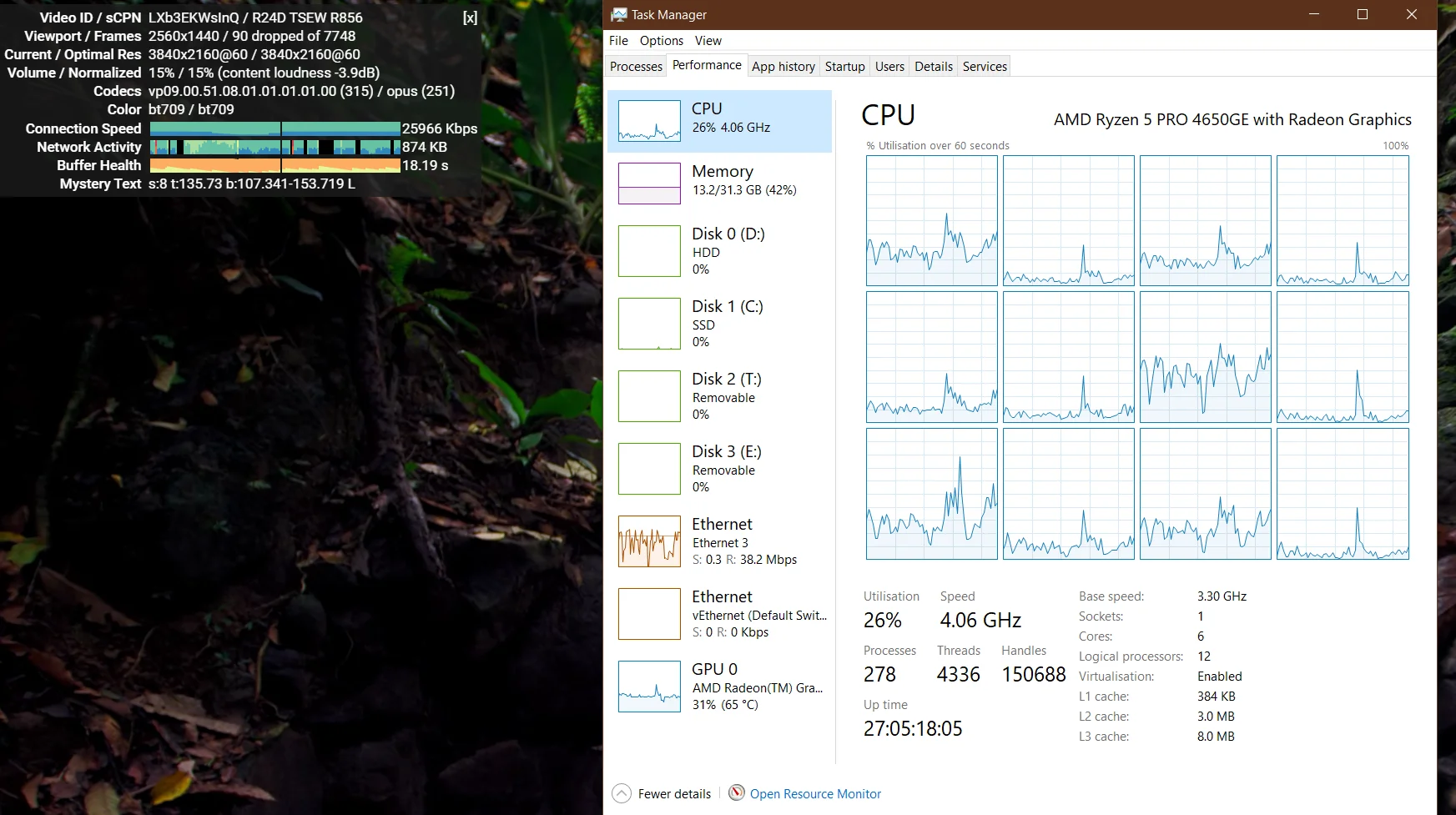
Task: Click the Resource Monitor gauge icon
Action: pos(737,792)
